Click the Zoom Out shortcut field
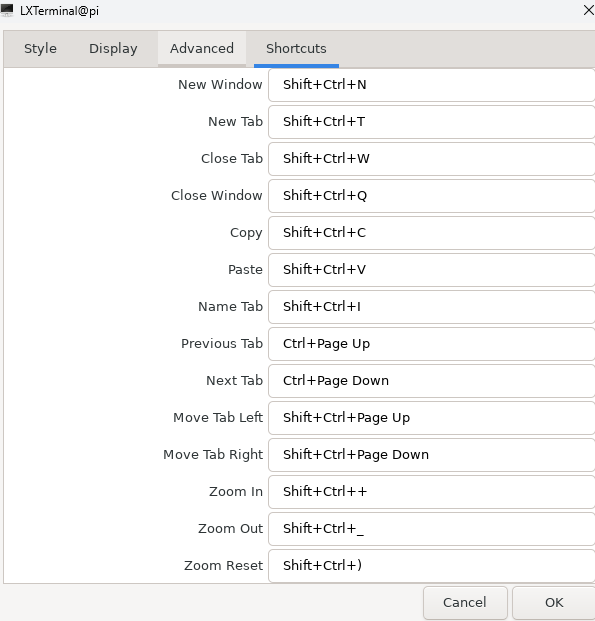Viewport: 595px width, 621px height. 431,529
